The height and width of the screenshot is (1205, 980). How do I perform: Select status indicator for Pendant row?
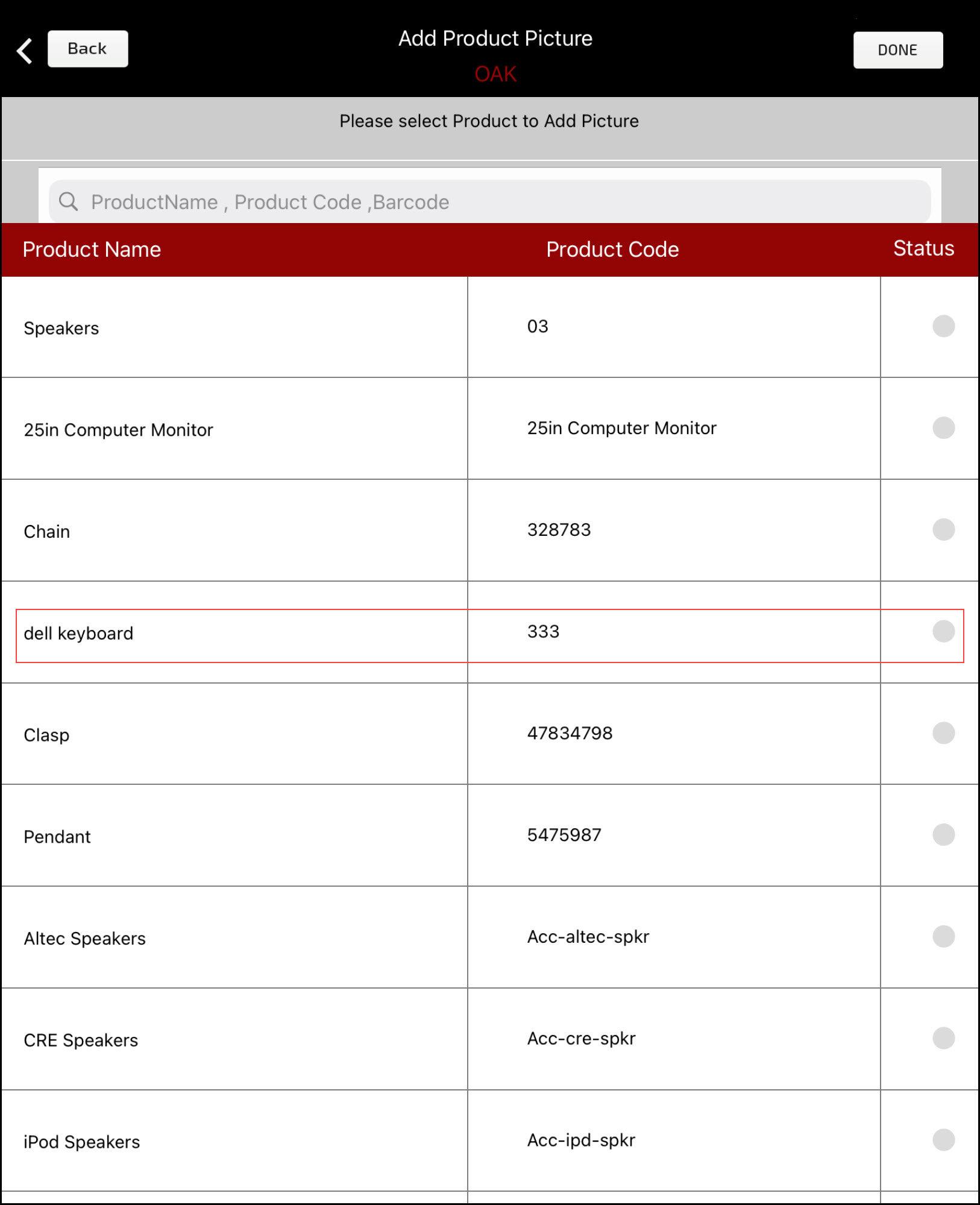coord(943,835)
